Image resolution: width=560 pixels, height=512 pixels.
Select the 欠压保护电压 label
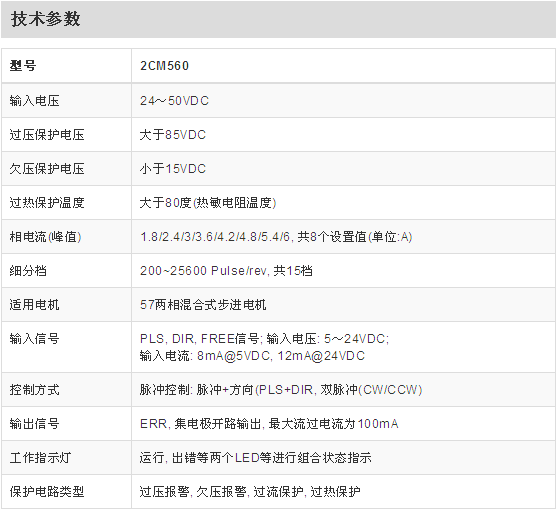click(47, 169)
